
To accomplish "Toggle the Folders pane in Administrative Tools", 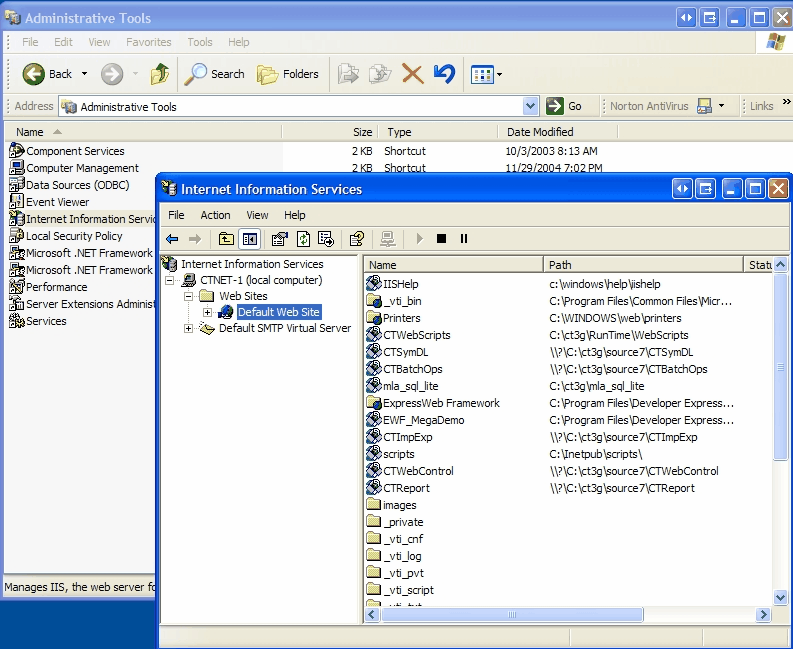I will pyautogui.click(x=288, y=74).
